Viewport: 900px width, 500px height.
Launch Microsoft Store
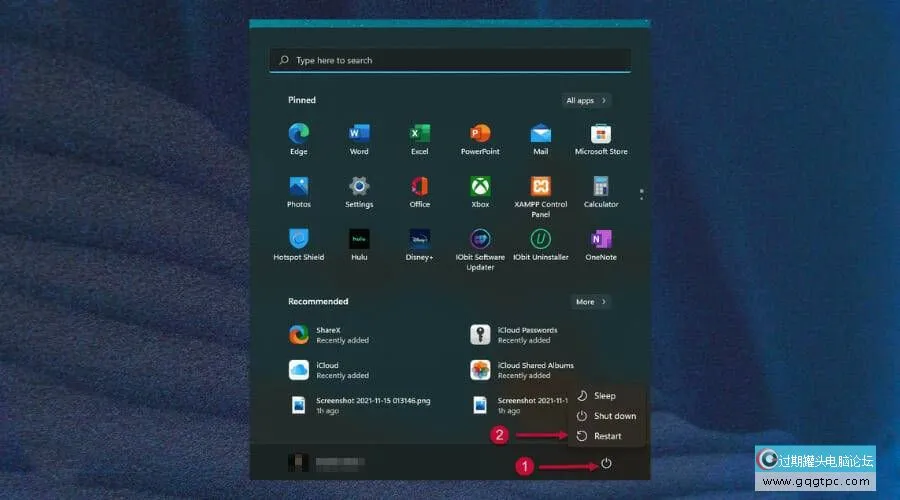coord(601,134)
